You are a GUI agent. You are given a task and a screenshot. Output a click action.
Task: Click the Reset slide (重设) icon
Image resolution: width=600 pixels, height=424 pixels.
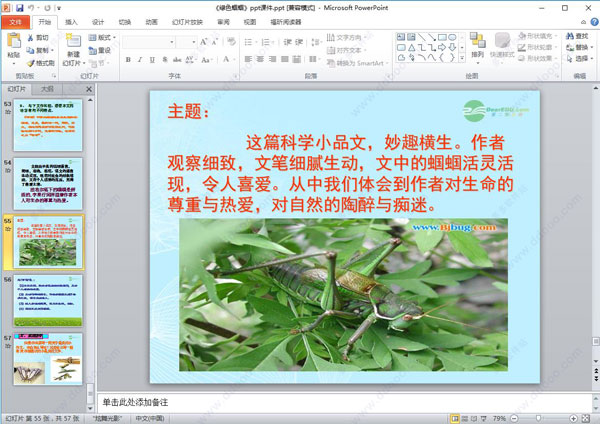[x=93, y=50]
